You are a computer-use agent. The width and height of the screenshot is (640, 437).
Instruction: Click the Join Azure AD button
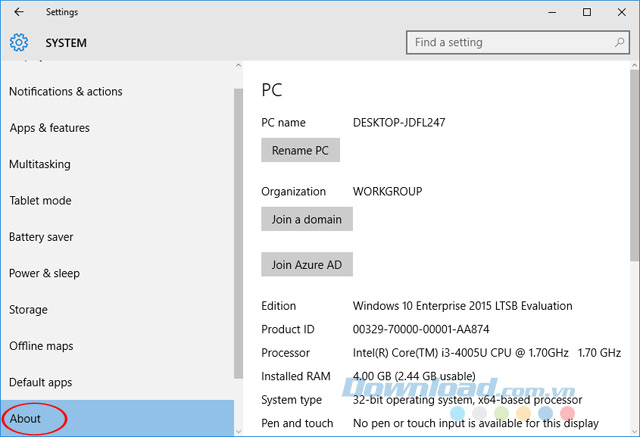click(x=307, y=265)
